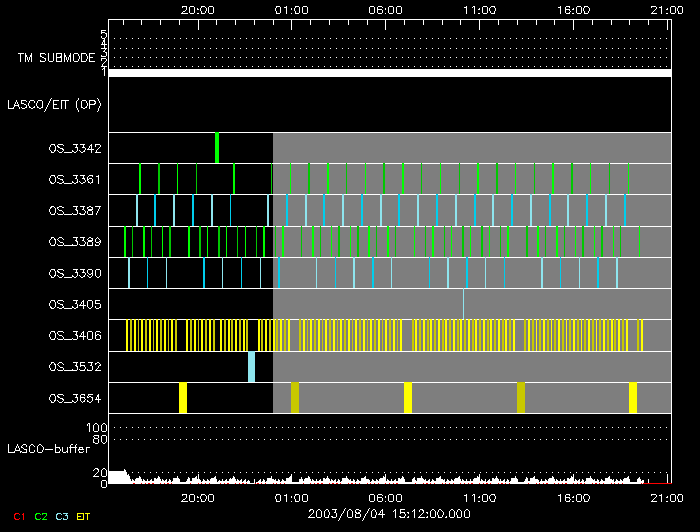Image resolution: width=700 pixels, height=532 pixels.
Task: Click the first yellow block in the OS_3654 row
Action: pyautogui.click(x=183, y=398)
